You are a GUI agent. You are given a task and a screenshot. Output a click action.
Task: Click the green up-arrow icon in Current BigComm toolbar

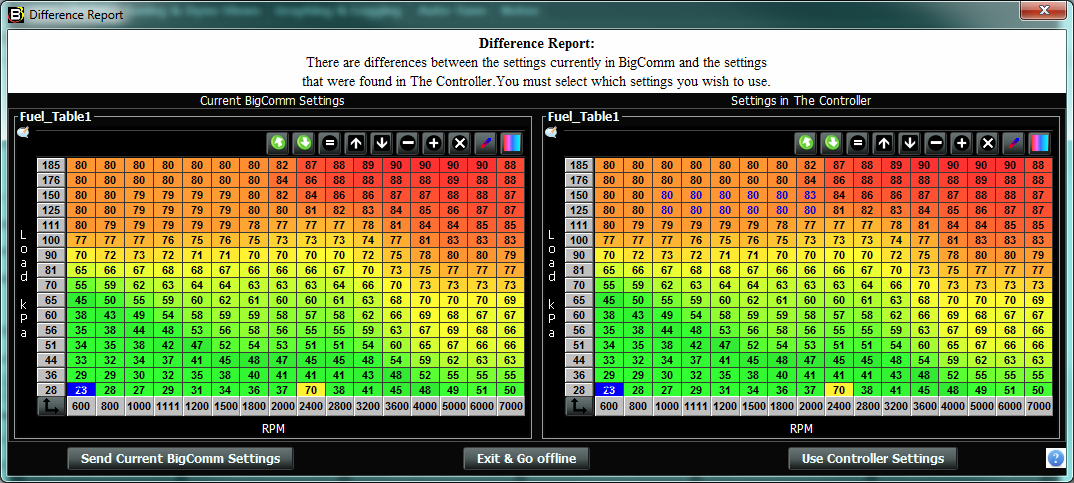277,143
